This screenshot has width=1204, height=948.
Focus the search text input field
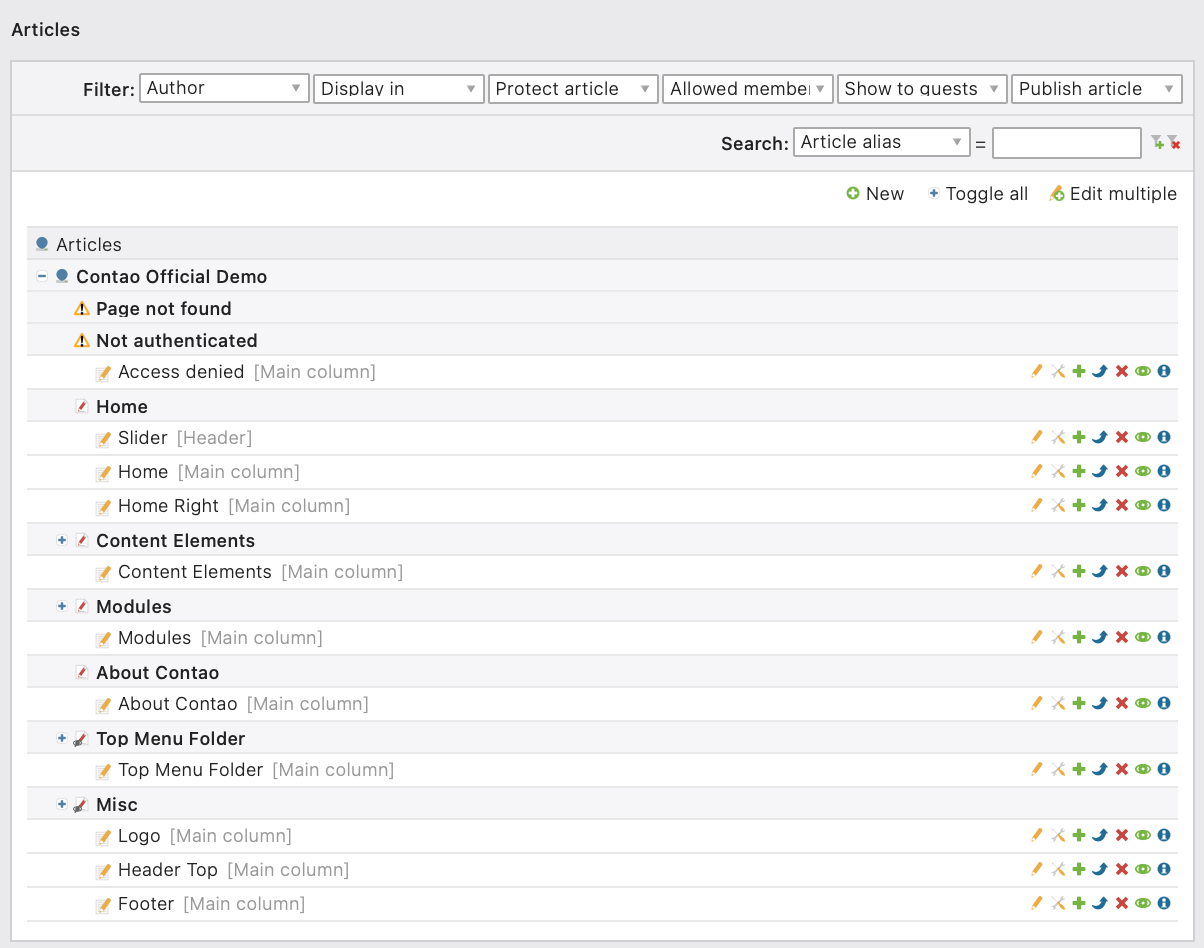[1067, 143]
